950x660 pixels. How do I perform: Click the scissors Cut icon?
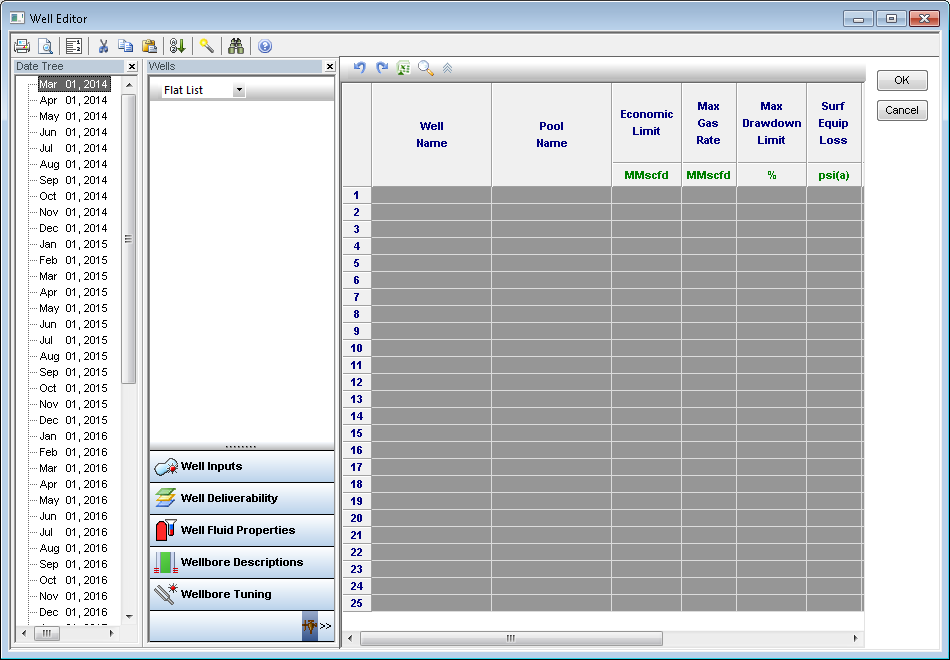coord(102,46)
